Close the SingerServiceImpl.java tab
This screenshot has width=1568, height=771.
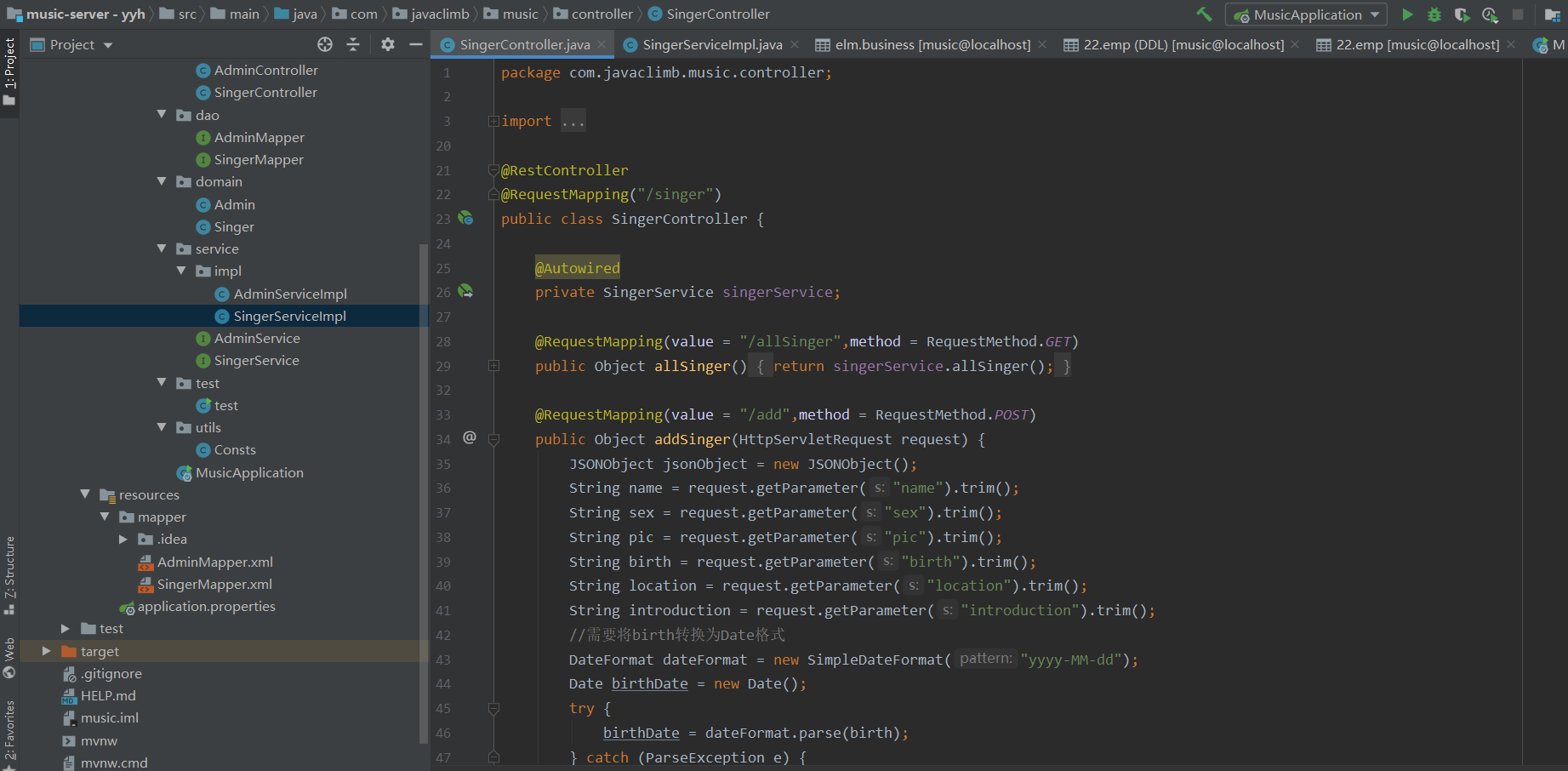pyautogui.click(x=795, y=44)
